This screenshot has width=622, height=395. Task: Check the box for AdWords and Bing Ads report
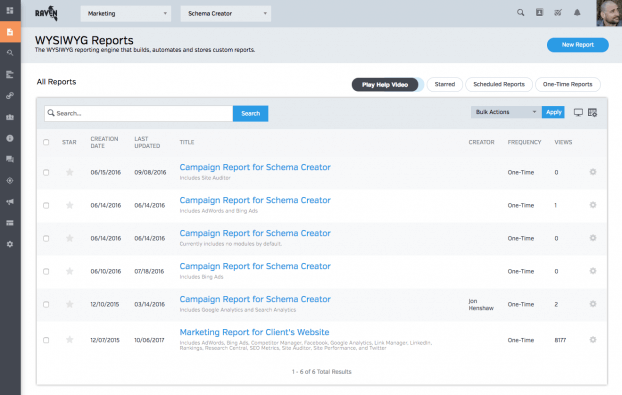tap(46, 205)
